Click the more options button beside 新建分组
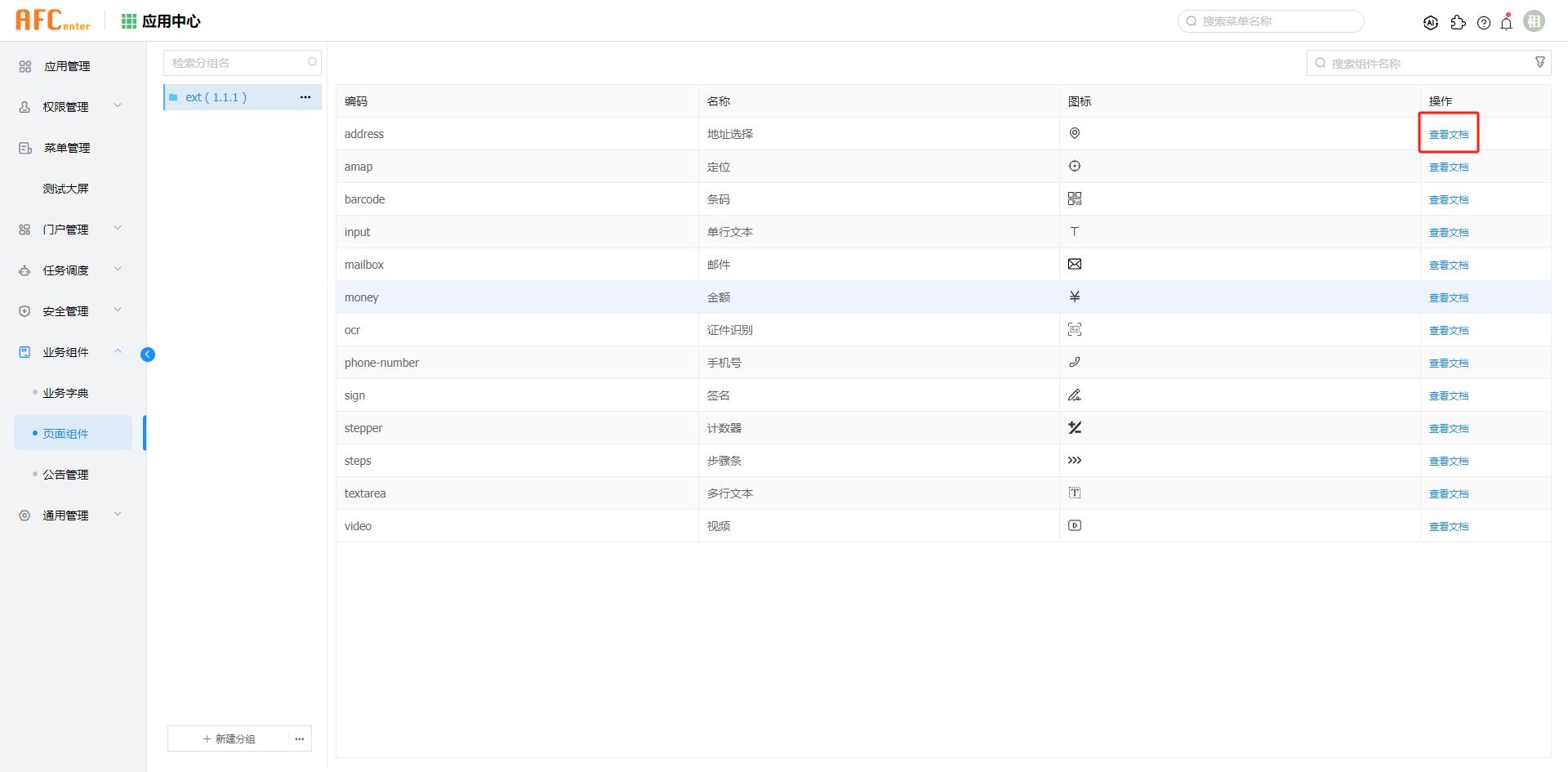This screenshot has width=1568, height=772. (x=300, y=739)
